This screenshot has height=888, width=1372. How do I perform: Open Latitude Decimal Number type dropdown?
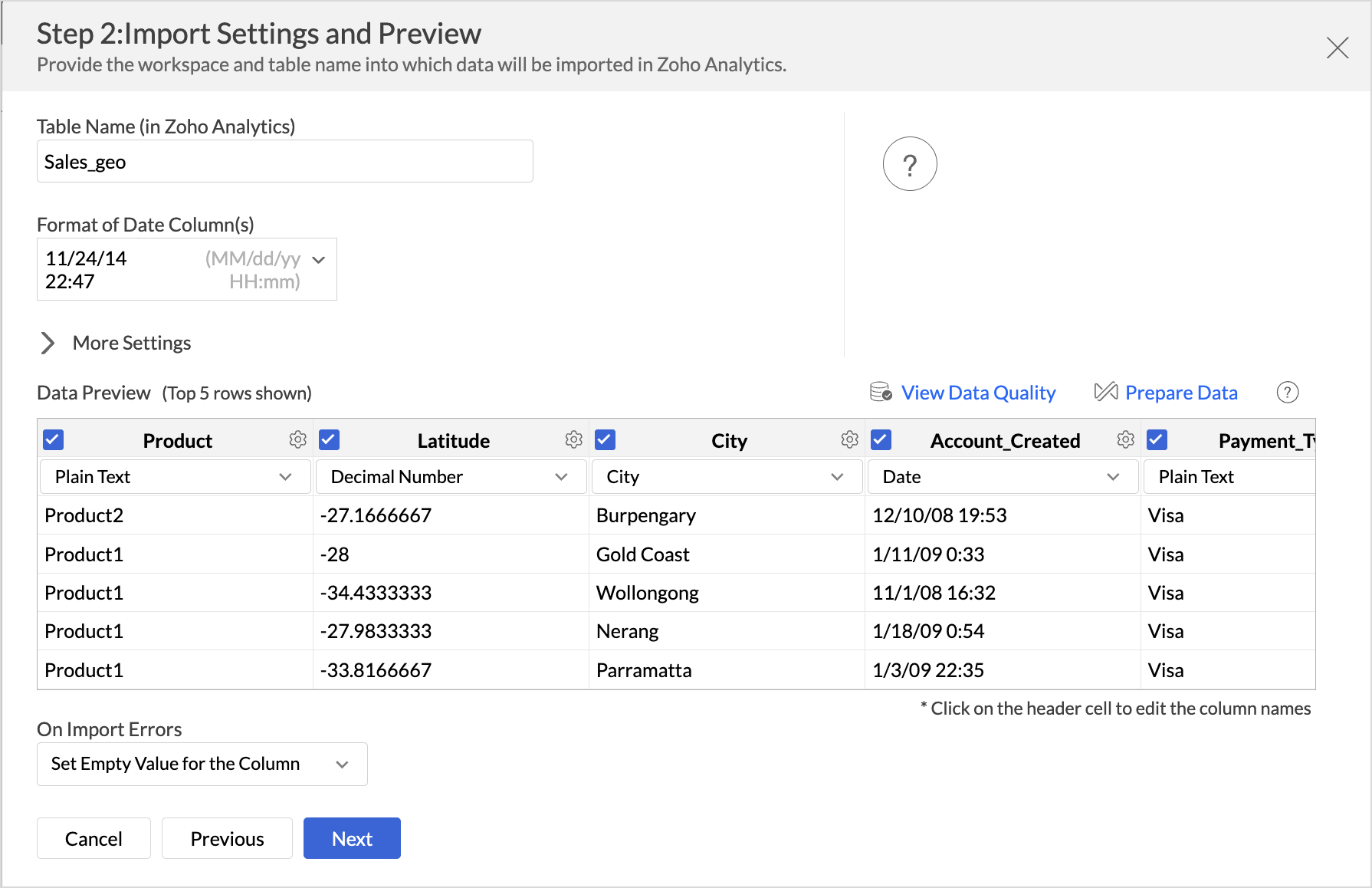450,477
